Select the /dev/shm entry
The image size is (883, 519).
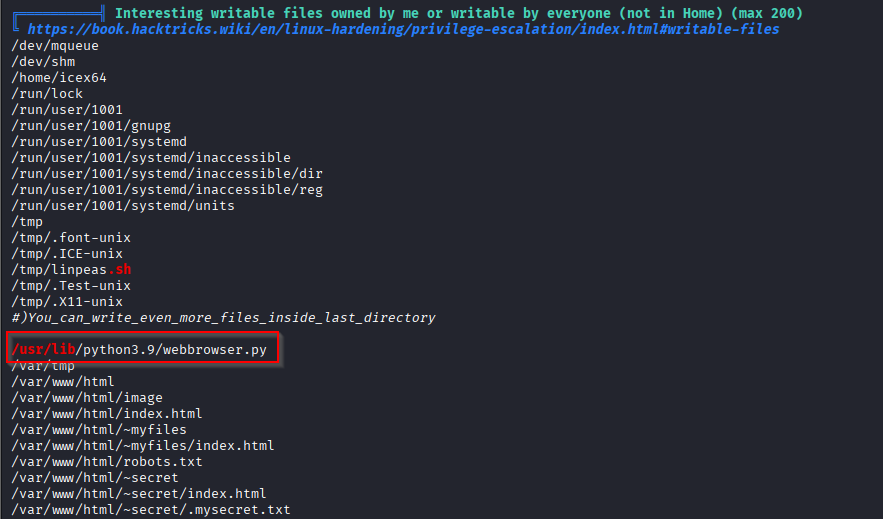coord(39,62)
